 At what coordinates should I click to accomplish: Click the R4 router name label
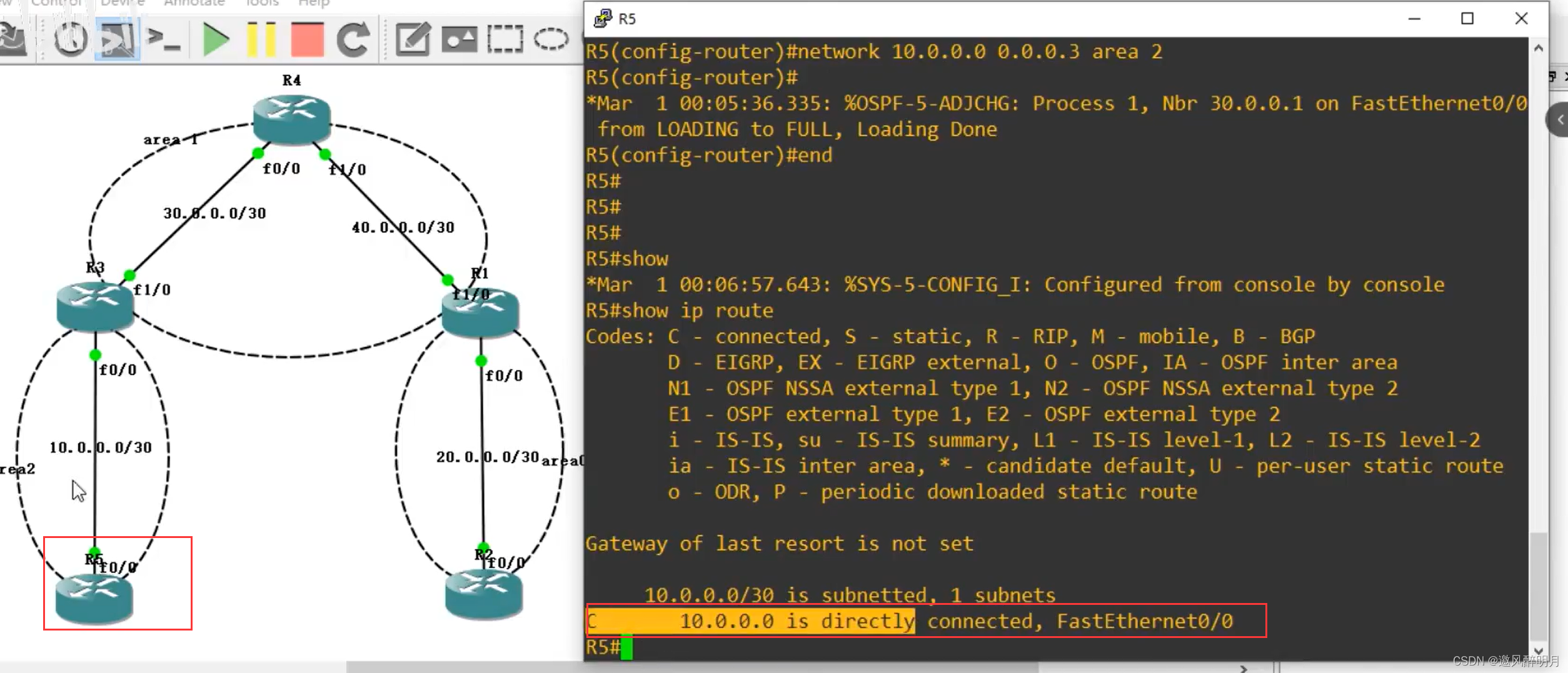click(291, 80)
